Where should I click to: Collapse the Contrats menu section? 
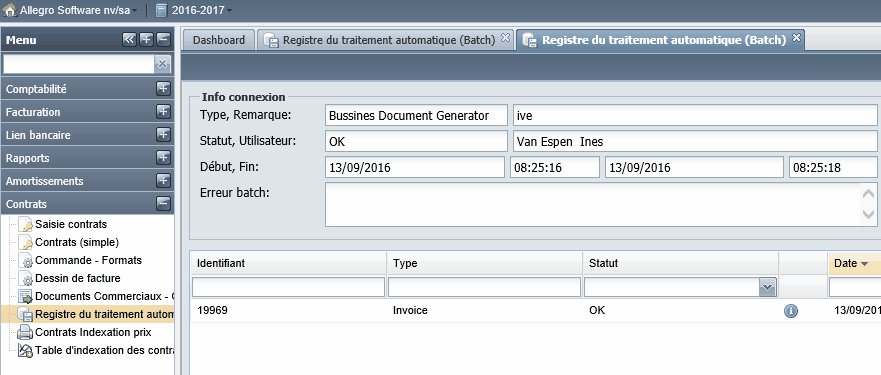(163, 204)
